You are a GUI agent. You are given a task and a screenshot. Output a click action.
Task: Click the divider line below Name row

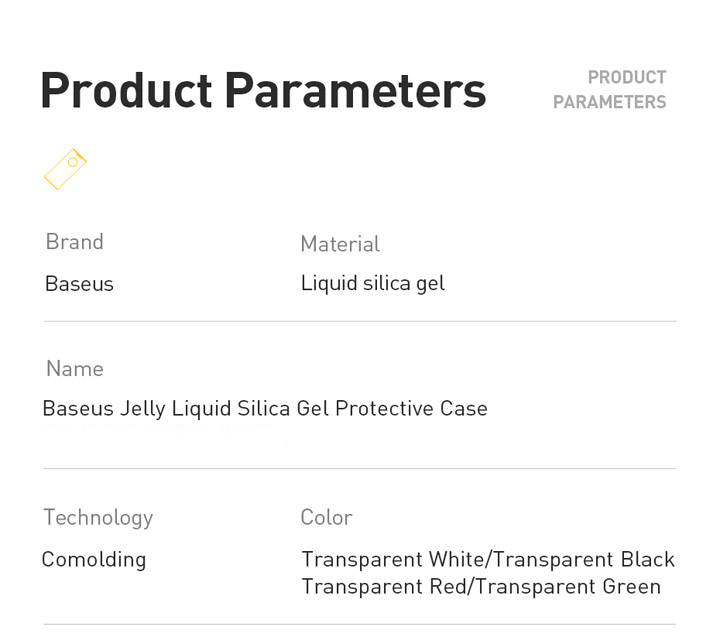(360, 468)
